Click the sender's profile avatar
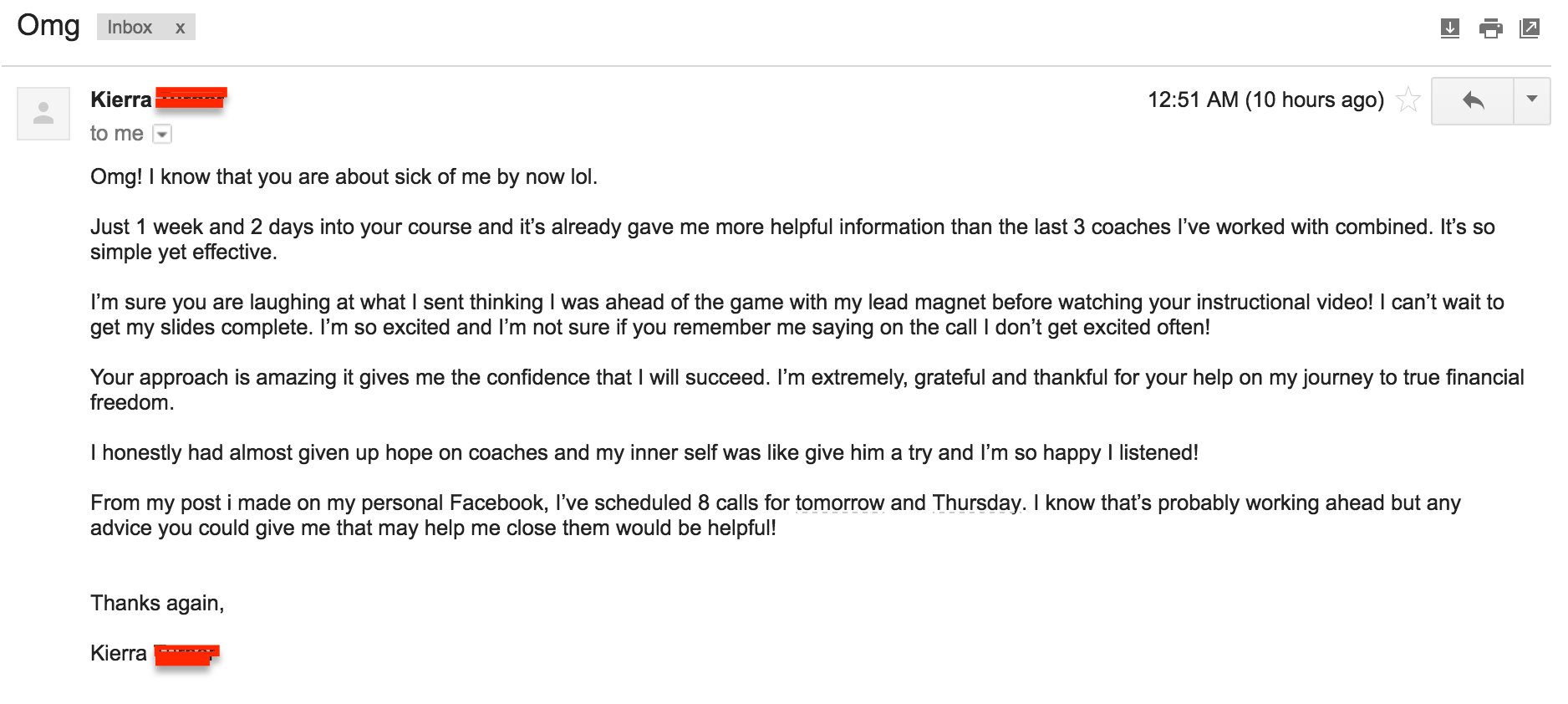The width and height of the screenshot is (1568, 704). tap(43, 113)
